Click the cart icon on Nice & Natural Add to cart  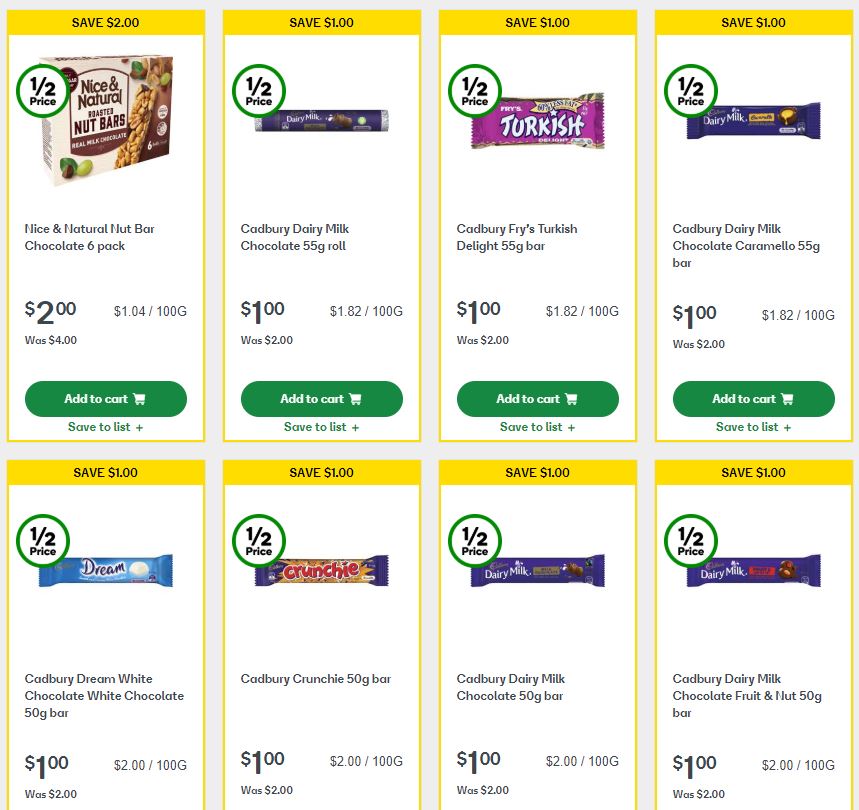(140, 398)
